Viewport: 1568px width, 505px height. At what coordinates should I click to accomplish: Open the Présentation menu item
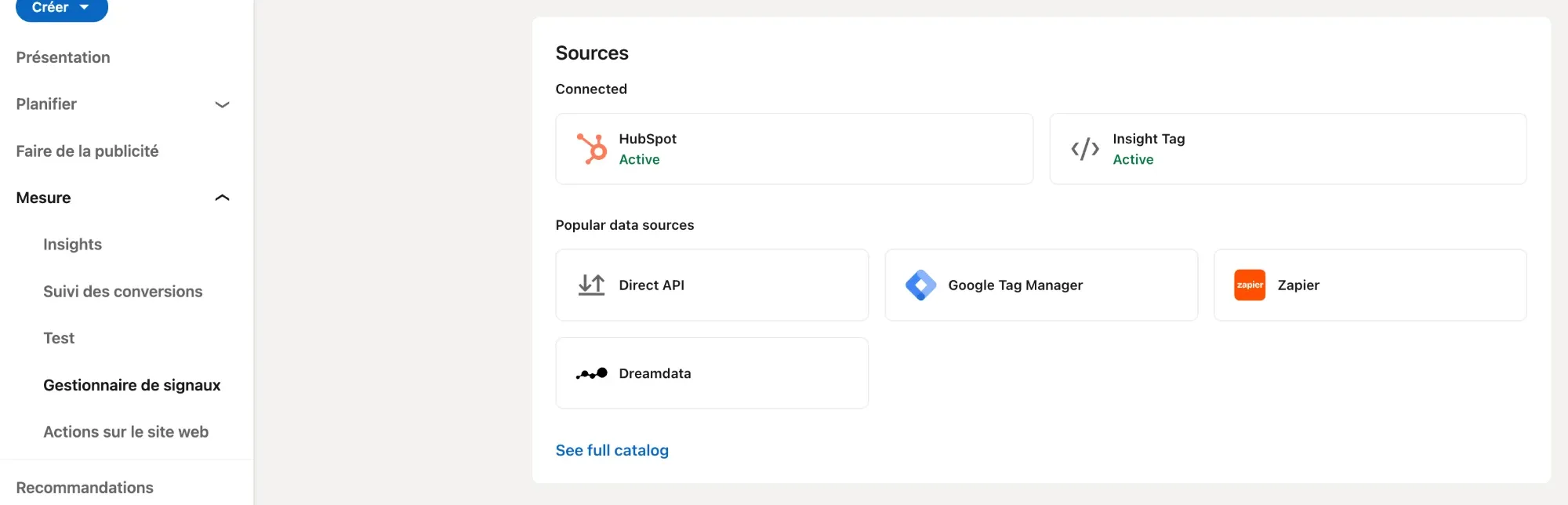63,57
